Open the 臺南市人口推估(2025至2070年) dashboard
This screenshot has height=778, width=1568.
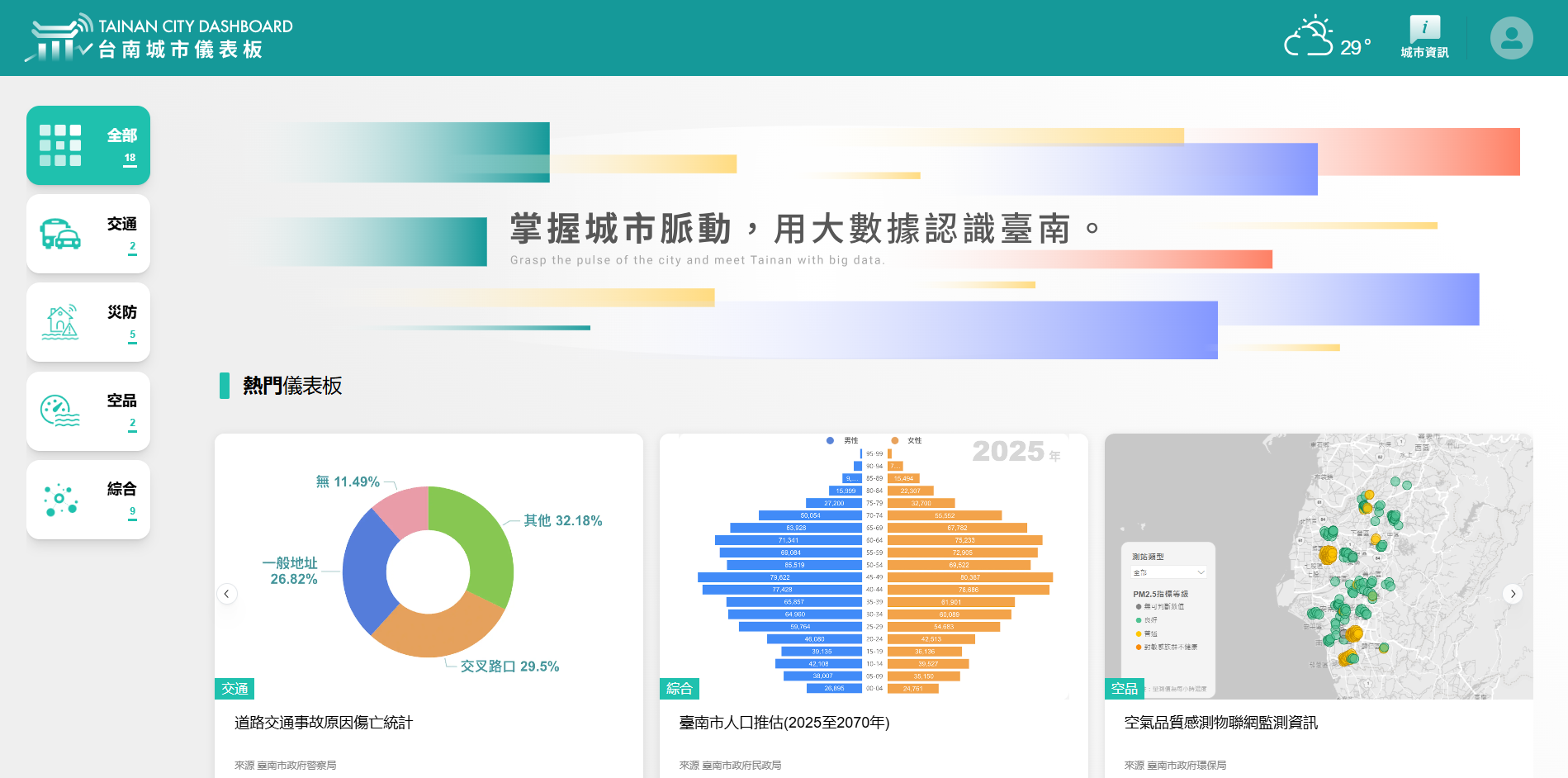point(784,723)
